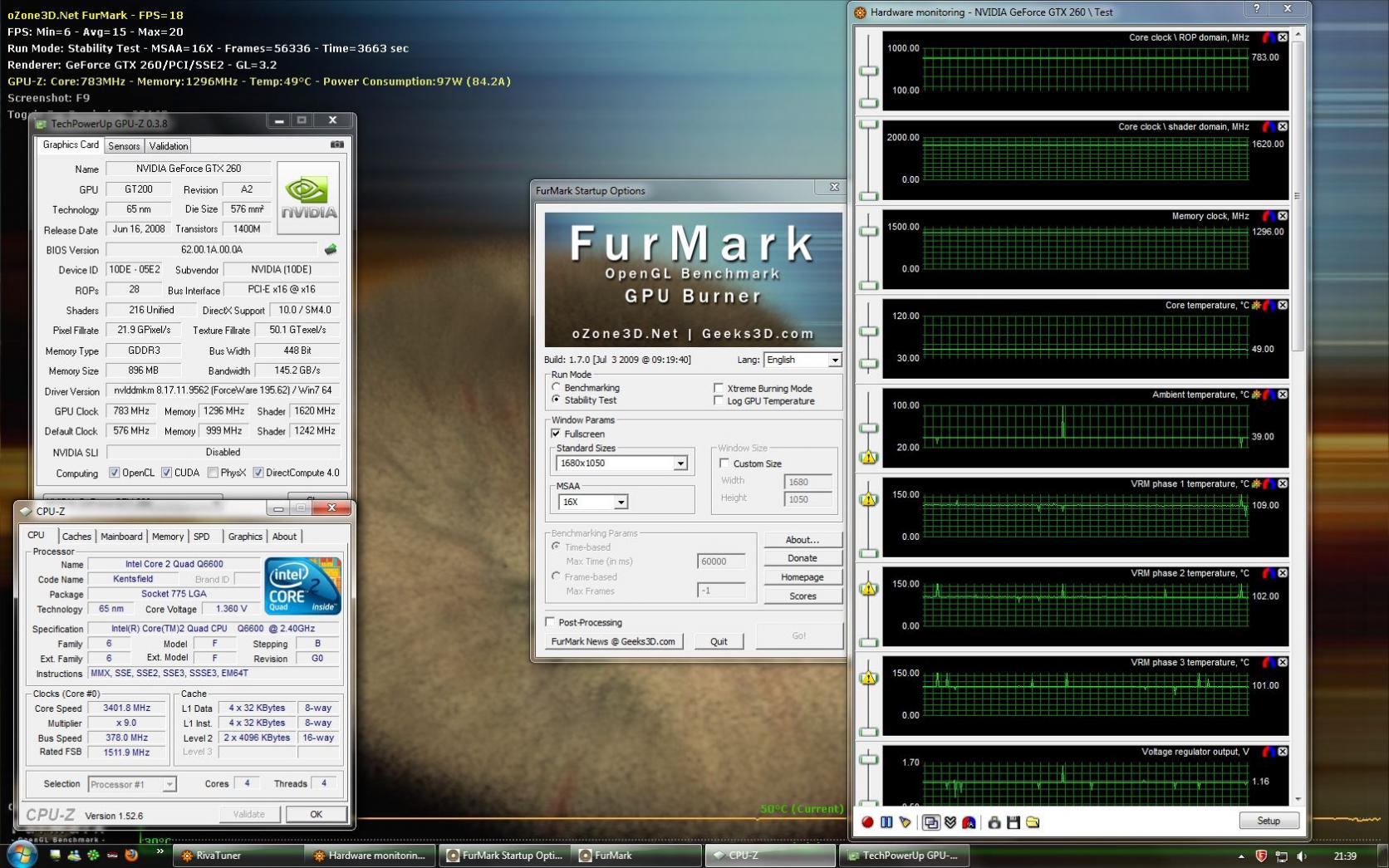The width and height of the screenshot is (1389, 868).
Task: Click the red record button in Hardware monitoring
Action: point(867,822)
